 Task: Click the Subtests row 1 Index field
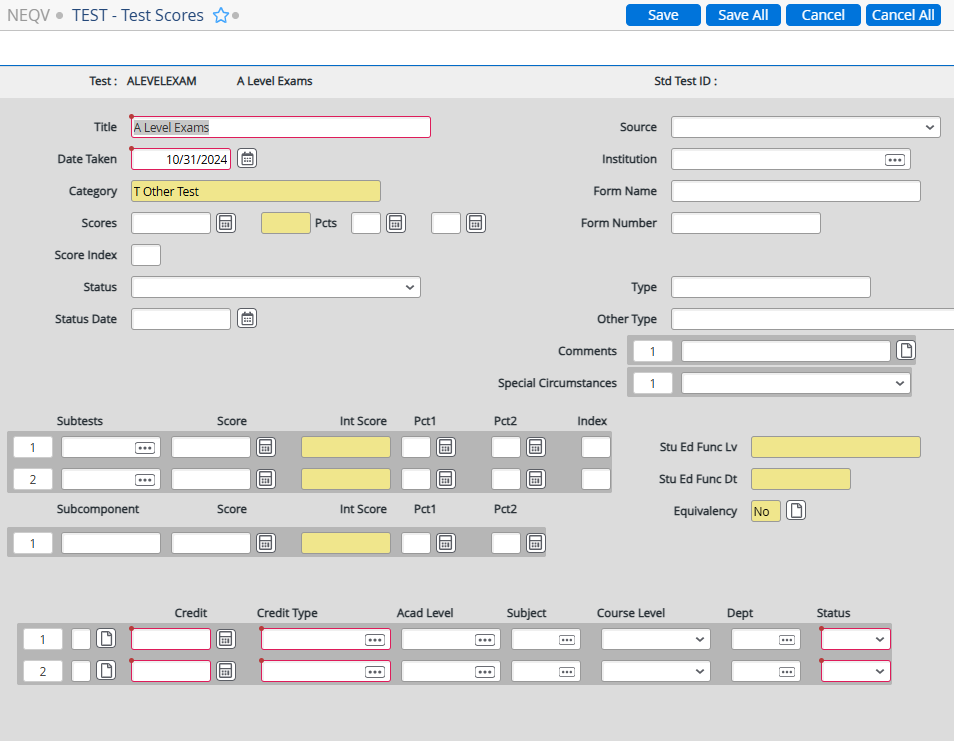click(596, 447)
